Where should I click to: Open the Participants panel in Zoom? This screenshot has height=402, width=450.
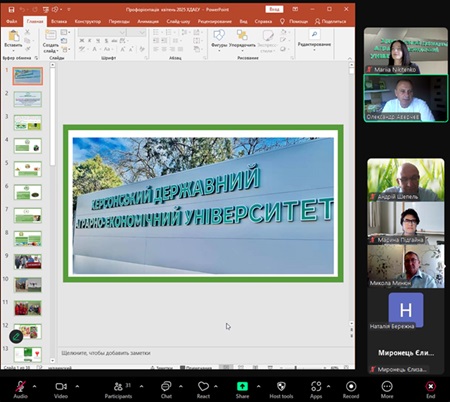[x=118, y=389]
